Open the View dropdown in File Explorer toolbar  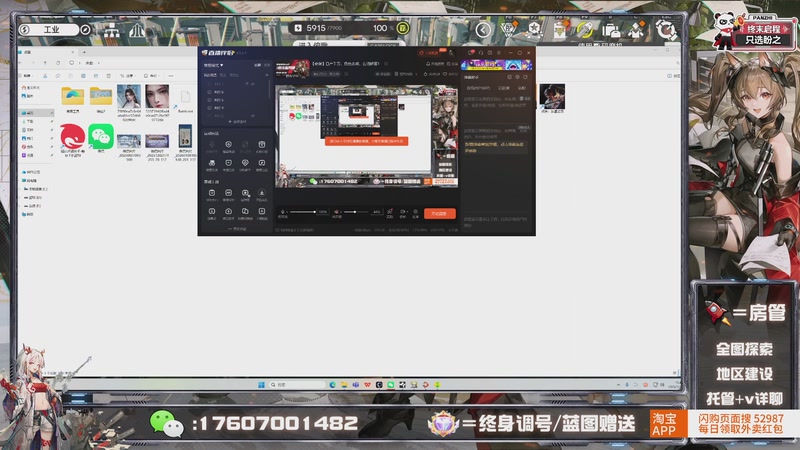(151, 76)
